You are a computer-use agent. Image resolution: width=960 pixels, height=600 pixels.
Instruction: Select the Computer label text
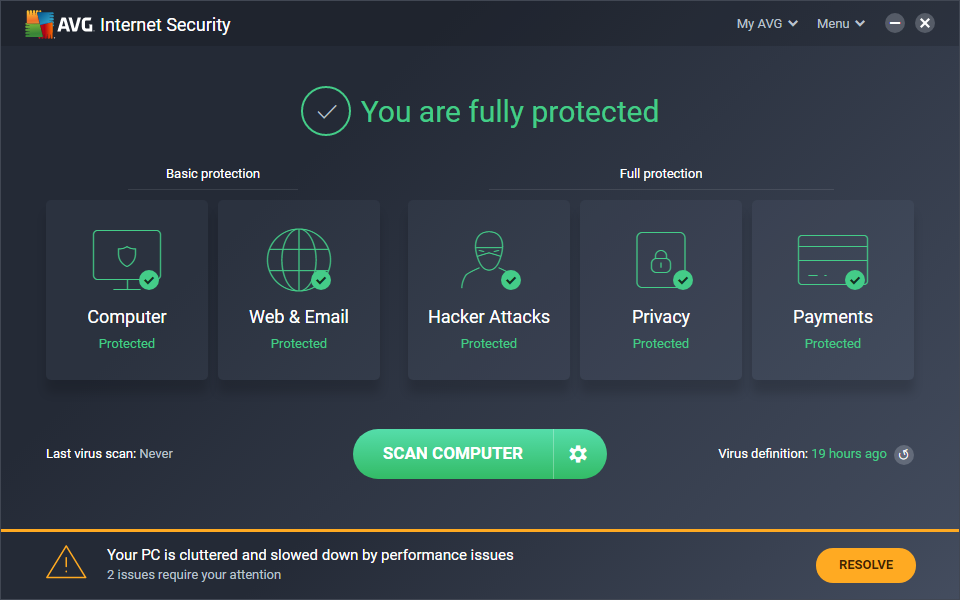click(x=127, y=317)
